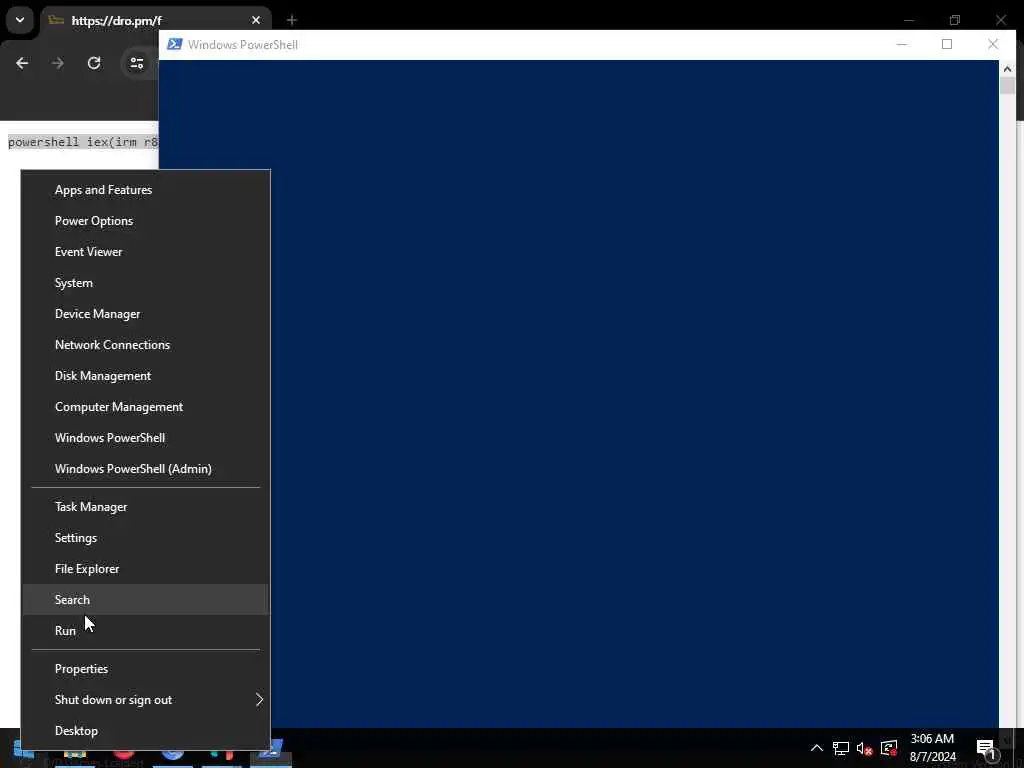Close the dro.pm browser tab
This screenshot has width=1024, height=768.
tap(256, 20)
